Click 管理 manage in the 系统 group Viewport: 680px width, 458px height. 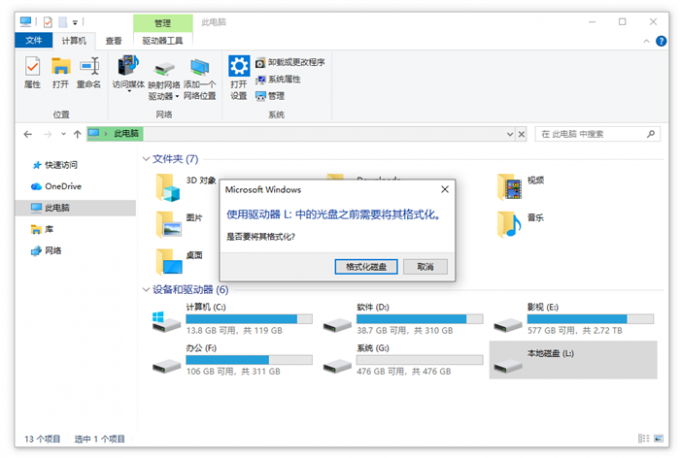click(x=270, y=96)
